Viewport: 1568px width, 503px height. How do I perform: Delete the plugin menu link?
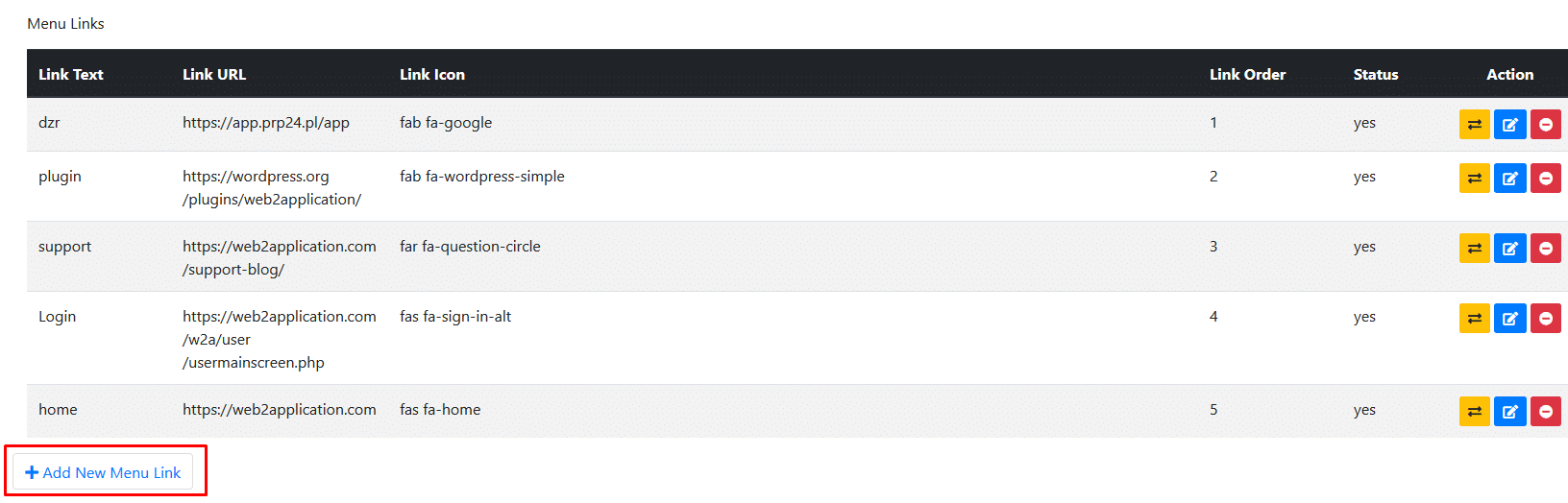1545,178
